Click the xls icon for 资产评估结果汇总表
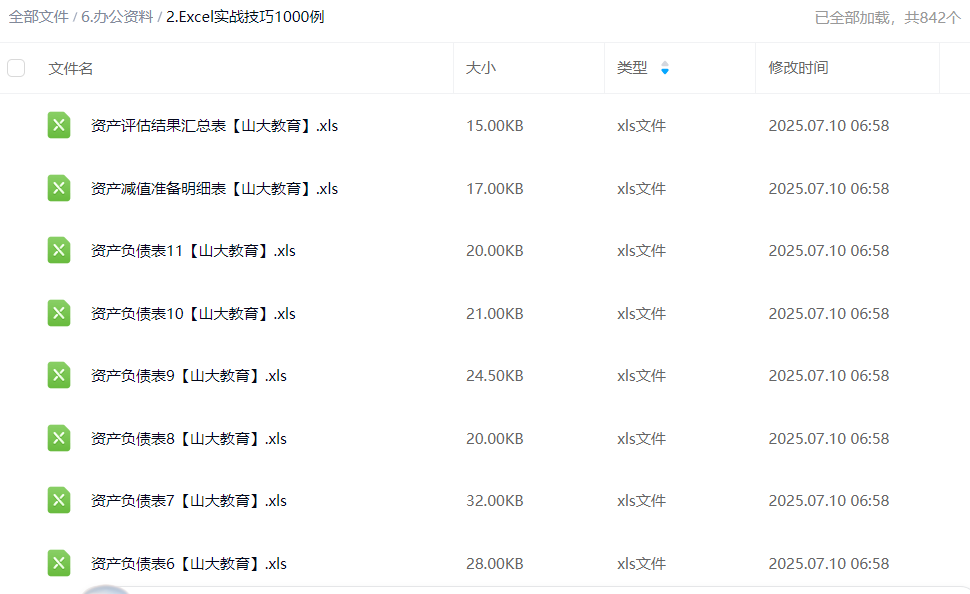This screenshot has width=970, height=594. pyautogui.click(x=59, y=126)
